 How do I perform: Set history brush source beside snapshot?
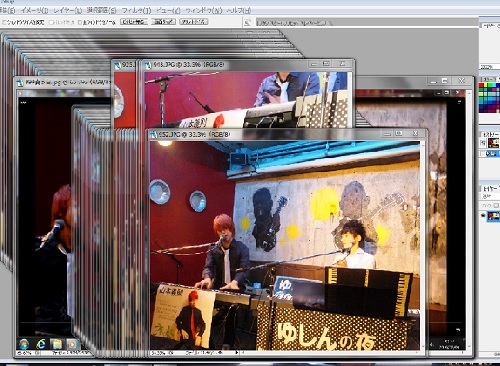pos(483,143)
